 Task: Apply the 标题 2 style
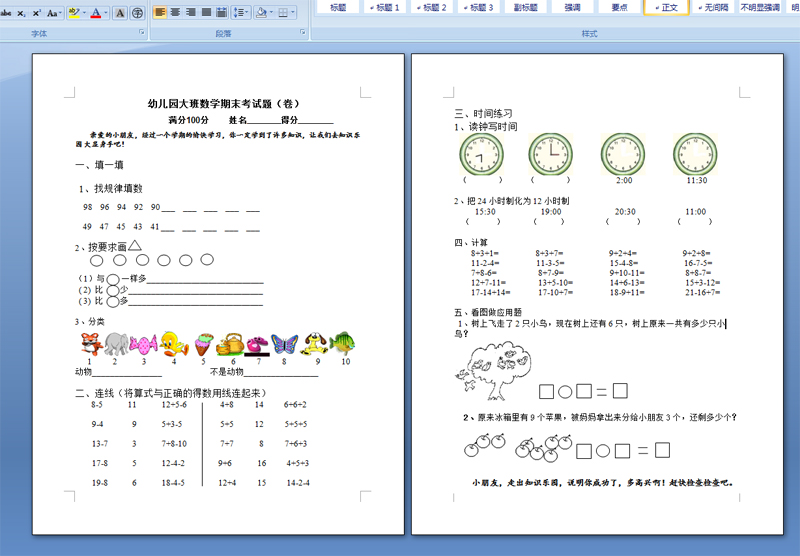pos(432,7)
